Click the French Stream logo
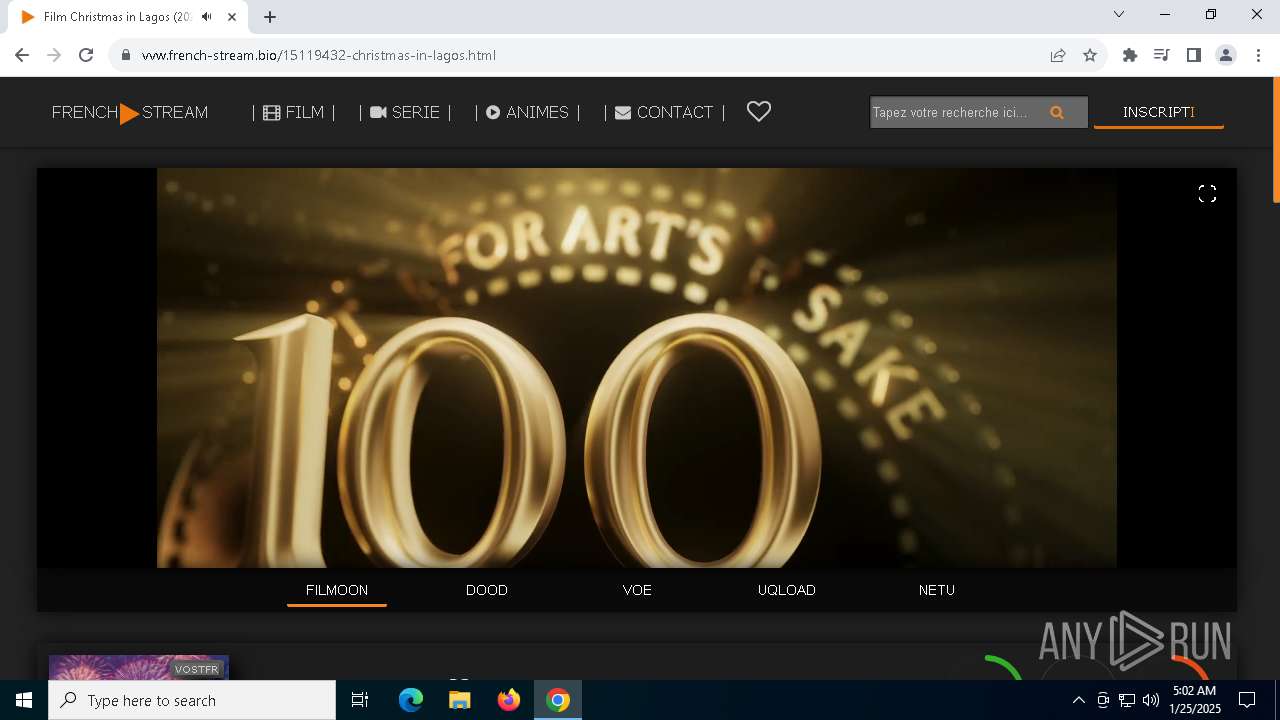Viewport: 1280px width, 720px height. 130,113
